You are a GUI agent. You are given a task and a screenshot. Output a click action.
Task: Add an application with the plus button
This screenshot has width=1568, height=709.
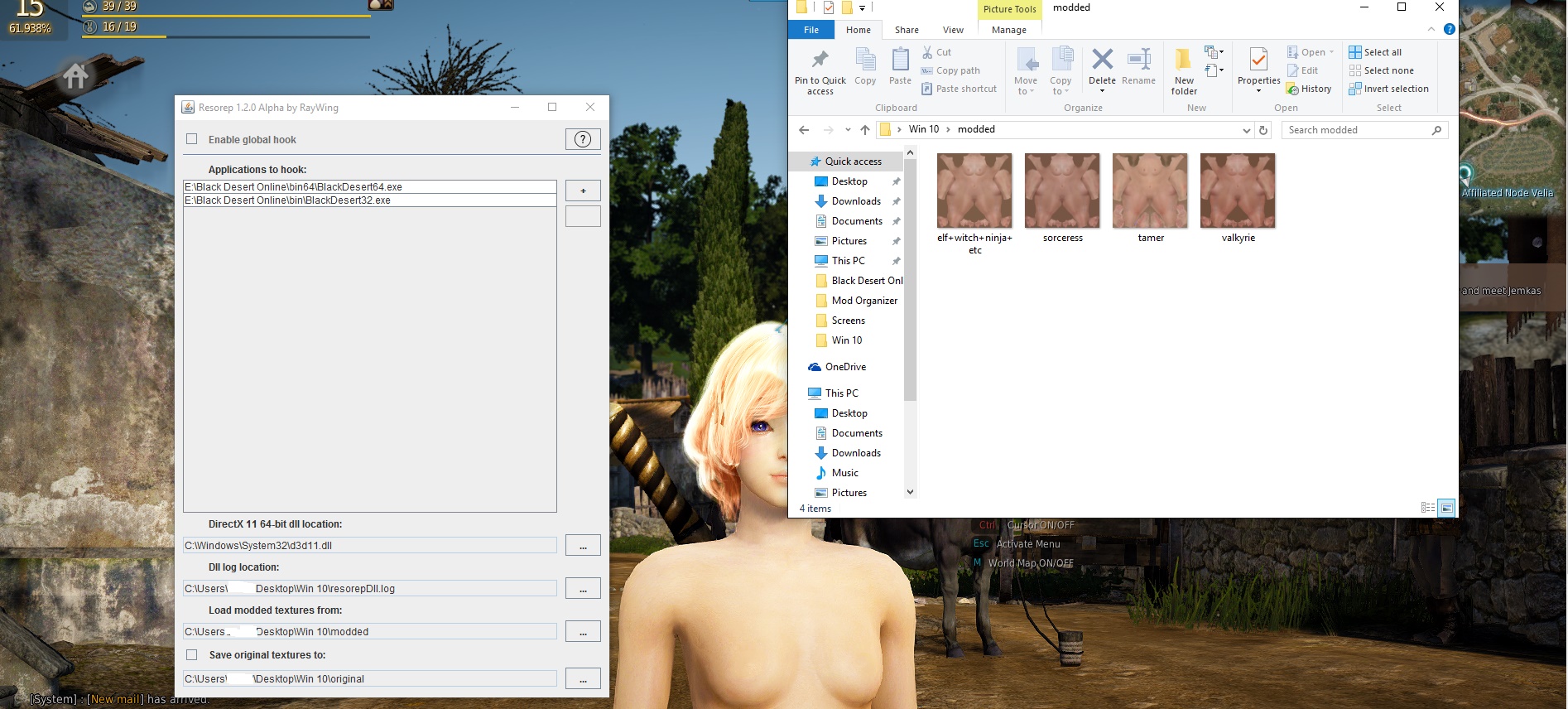(x=583, y=191)
